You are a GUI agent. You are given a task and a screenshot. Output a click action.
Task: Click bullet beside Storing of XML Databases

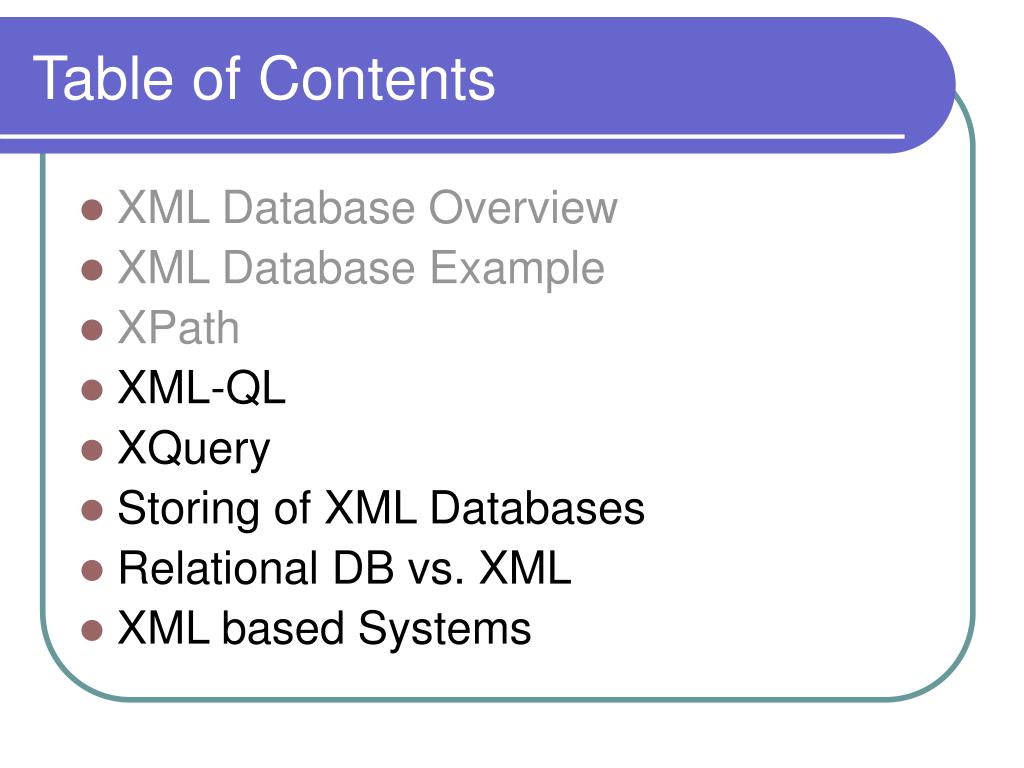coord(92,511)
